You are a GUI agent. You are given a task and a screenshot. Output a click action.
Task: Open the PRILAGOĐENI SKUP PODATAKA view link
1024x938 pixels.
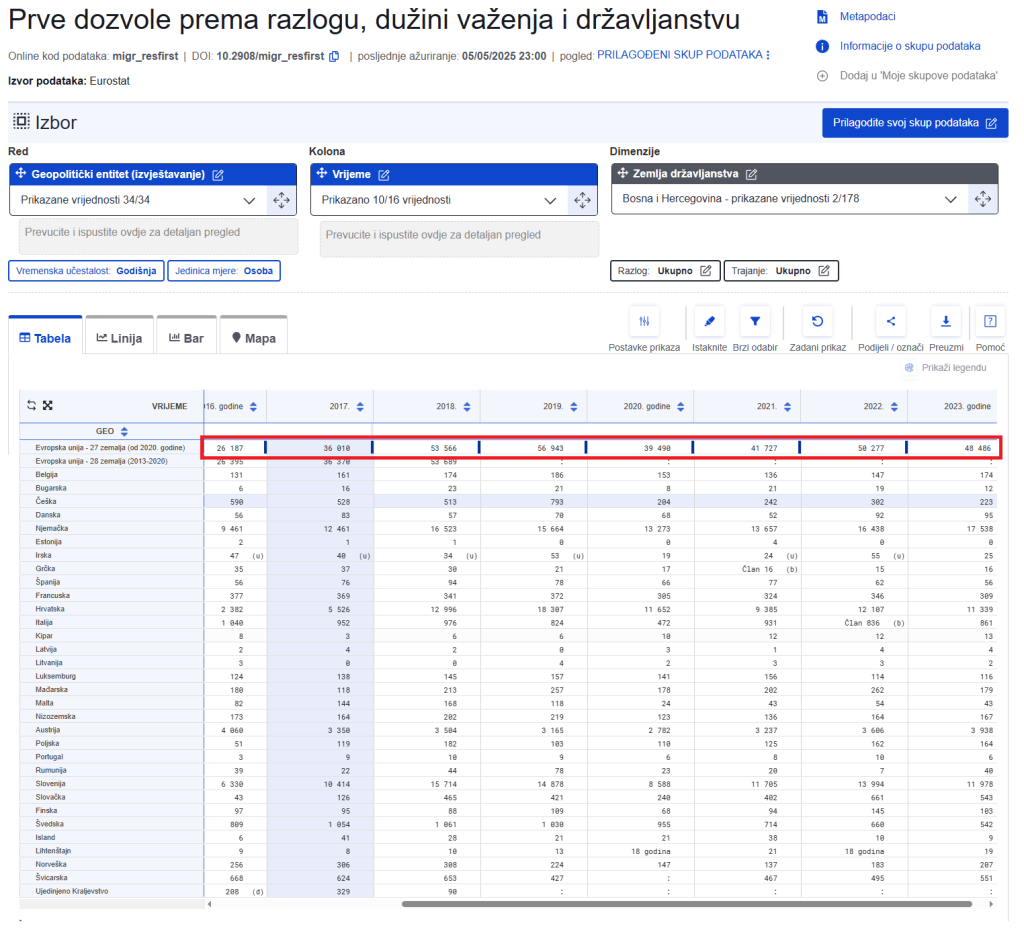680,55
